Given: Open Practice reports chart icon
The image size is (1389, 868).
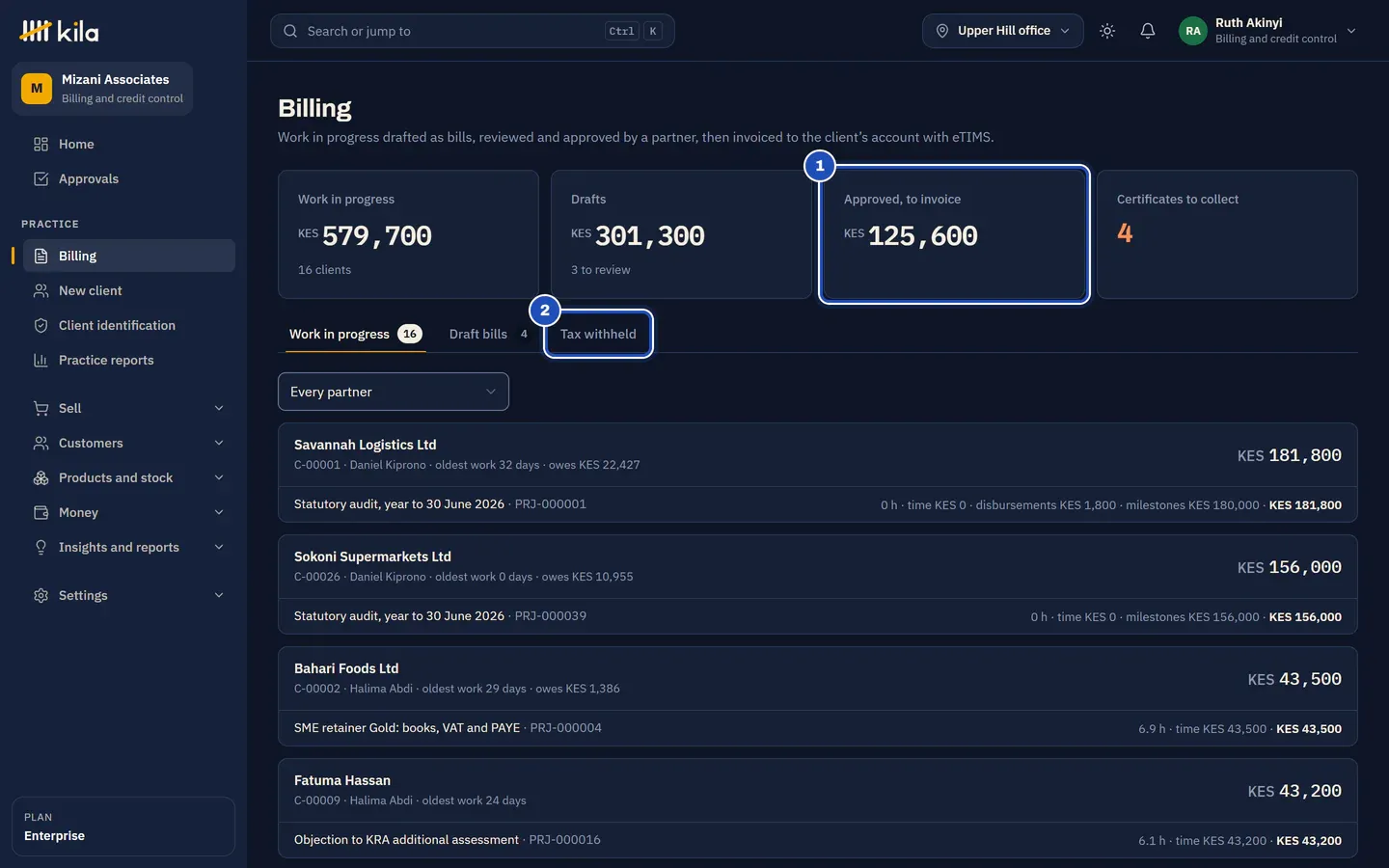Looking at the screenshot, I should click(x=41, y=360).
